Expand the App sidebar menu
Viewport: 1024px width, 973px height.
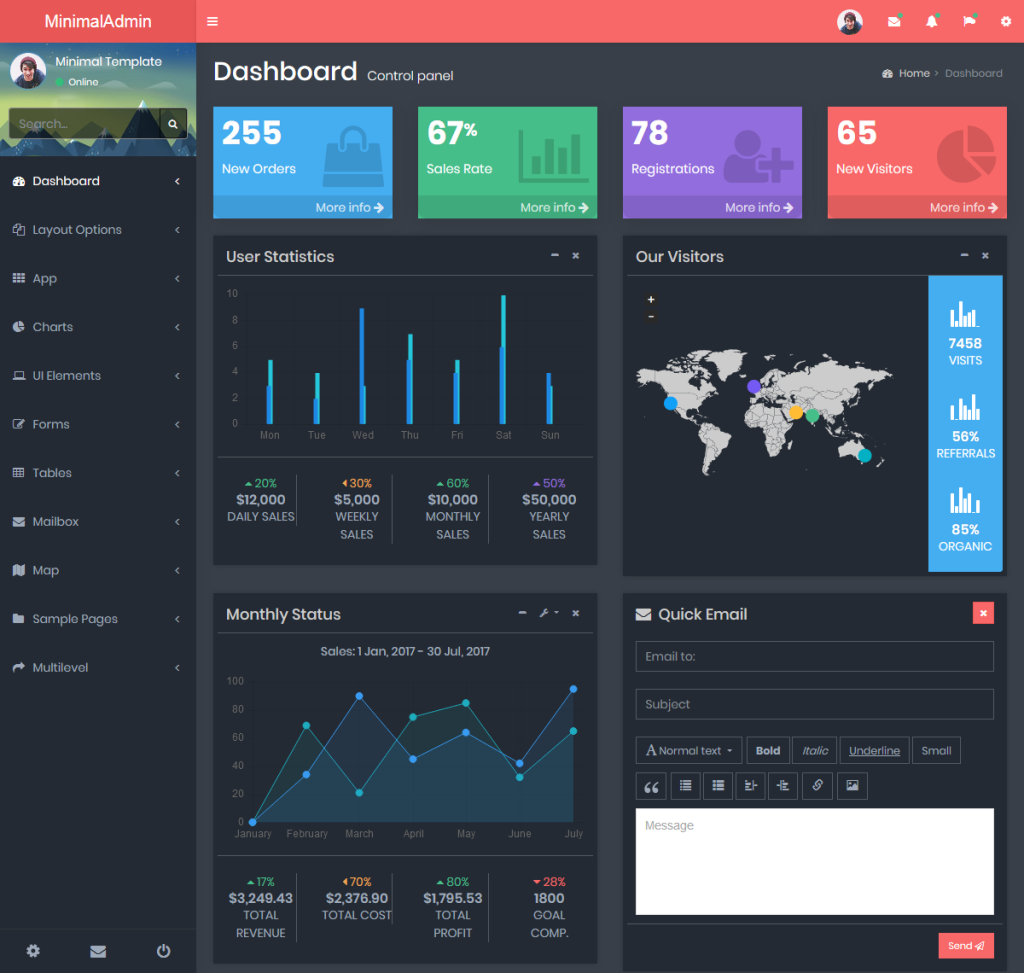tap(98, 278)
